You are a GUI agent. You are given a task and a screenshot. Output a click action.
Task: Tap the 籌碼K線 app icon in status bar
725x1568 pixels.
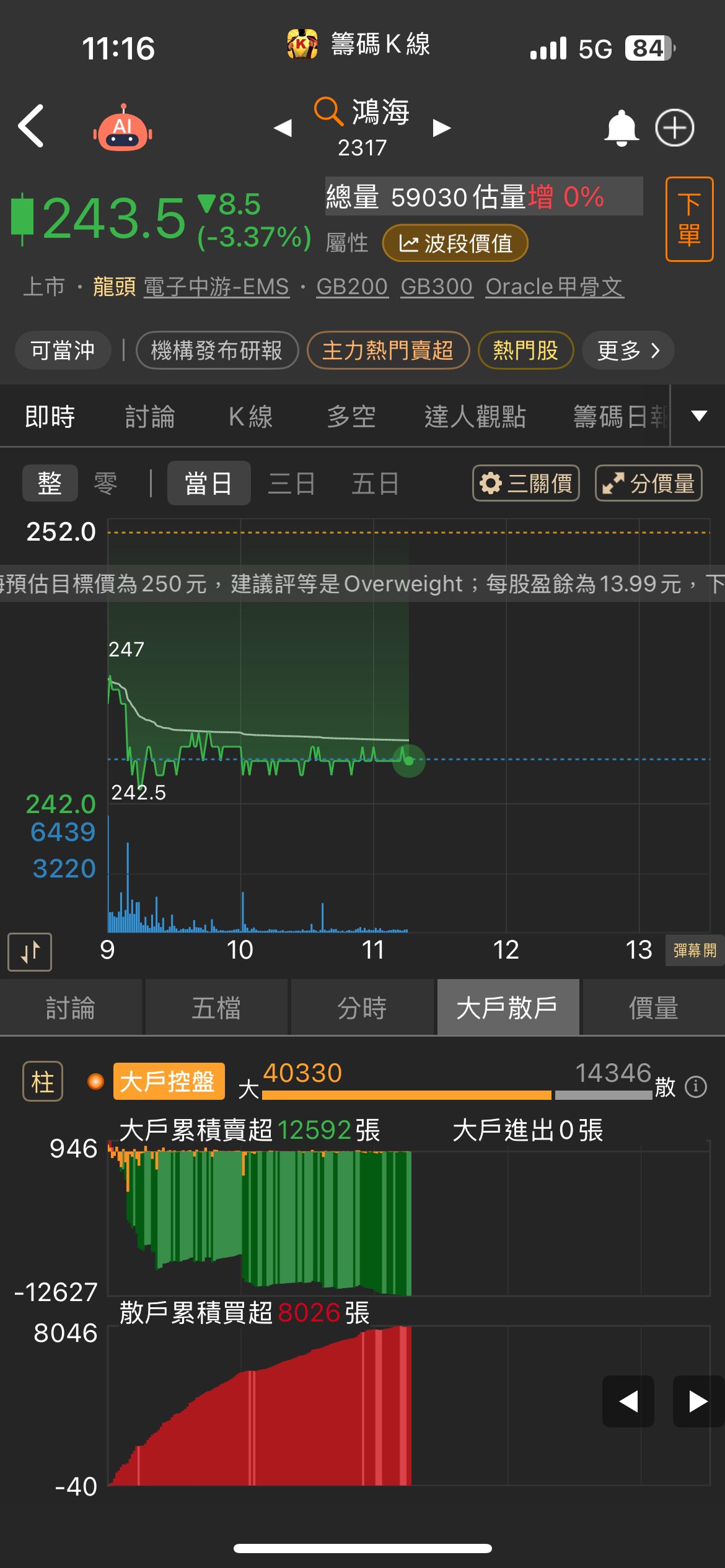tap(302, 45)
